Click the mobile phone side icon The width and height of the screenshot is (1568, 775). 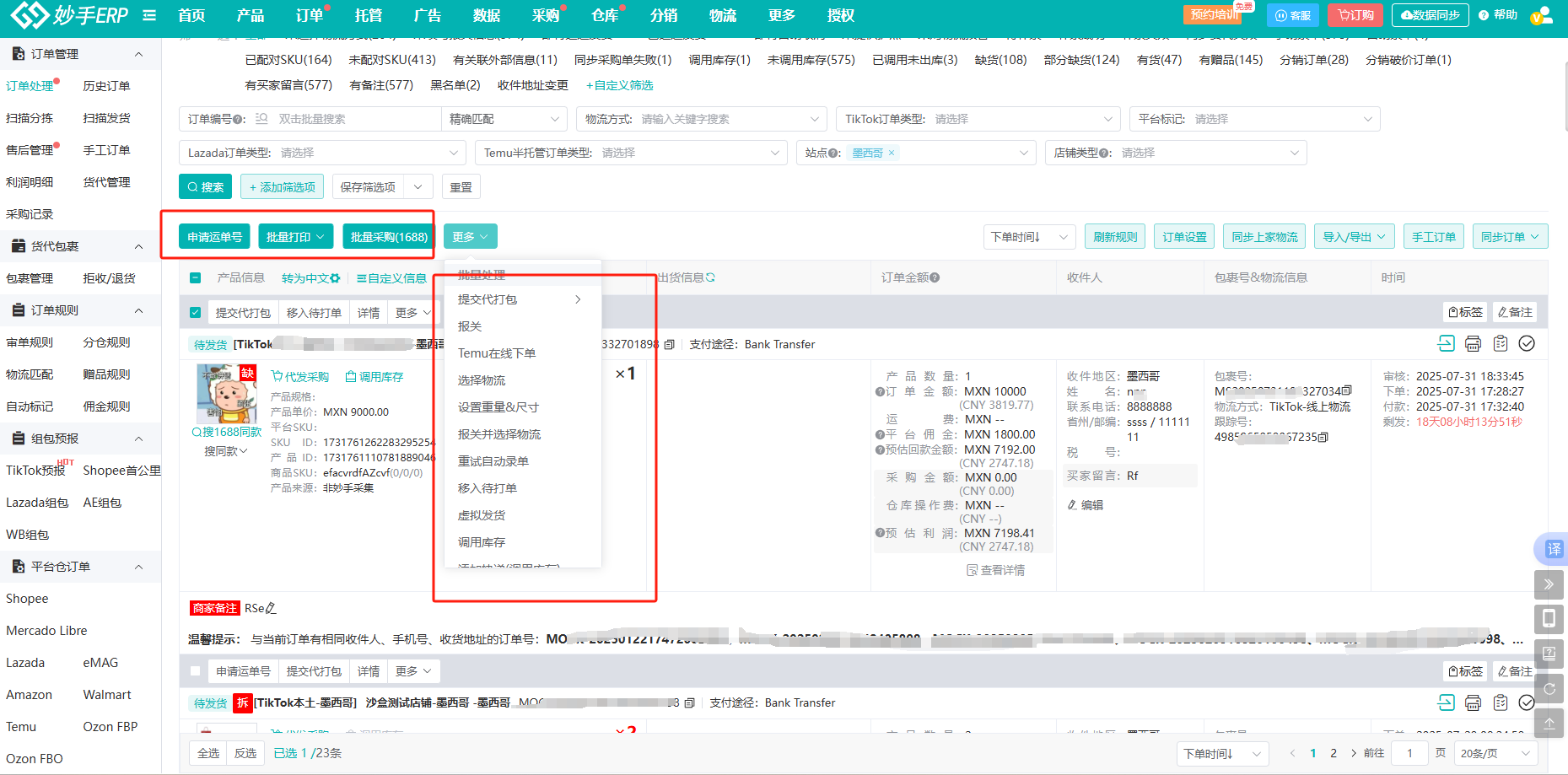click(1549, 619)
